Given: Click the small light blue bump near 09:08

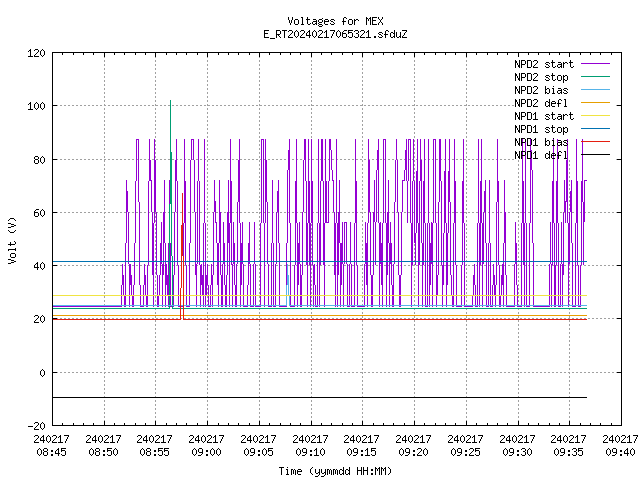Looking at the screenshot, I should (287, 286).
